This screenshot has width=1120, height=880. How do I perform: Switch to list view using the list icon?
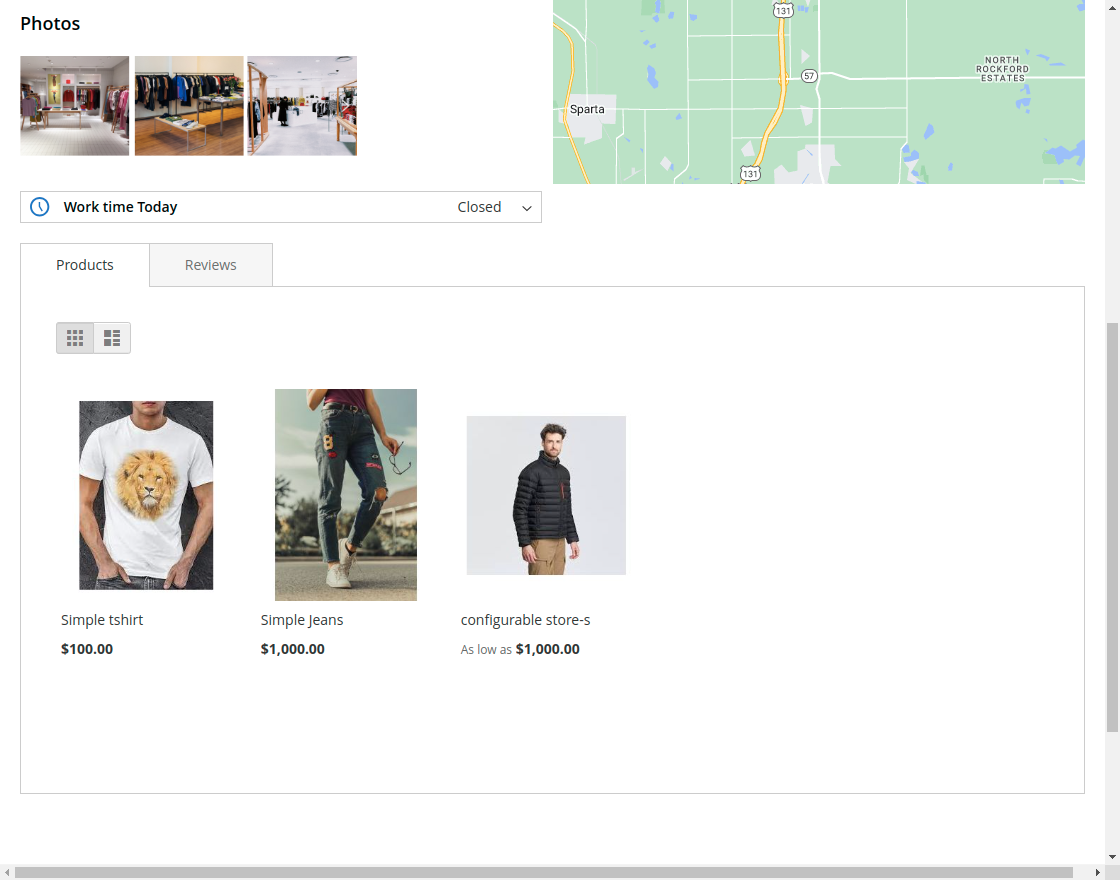click(x=111, y=337)
